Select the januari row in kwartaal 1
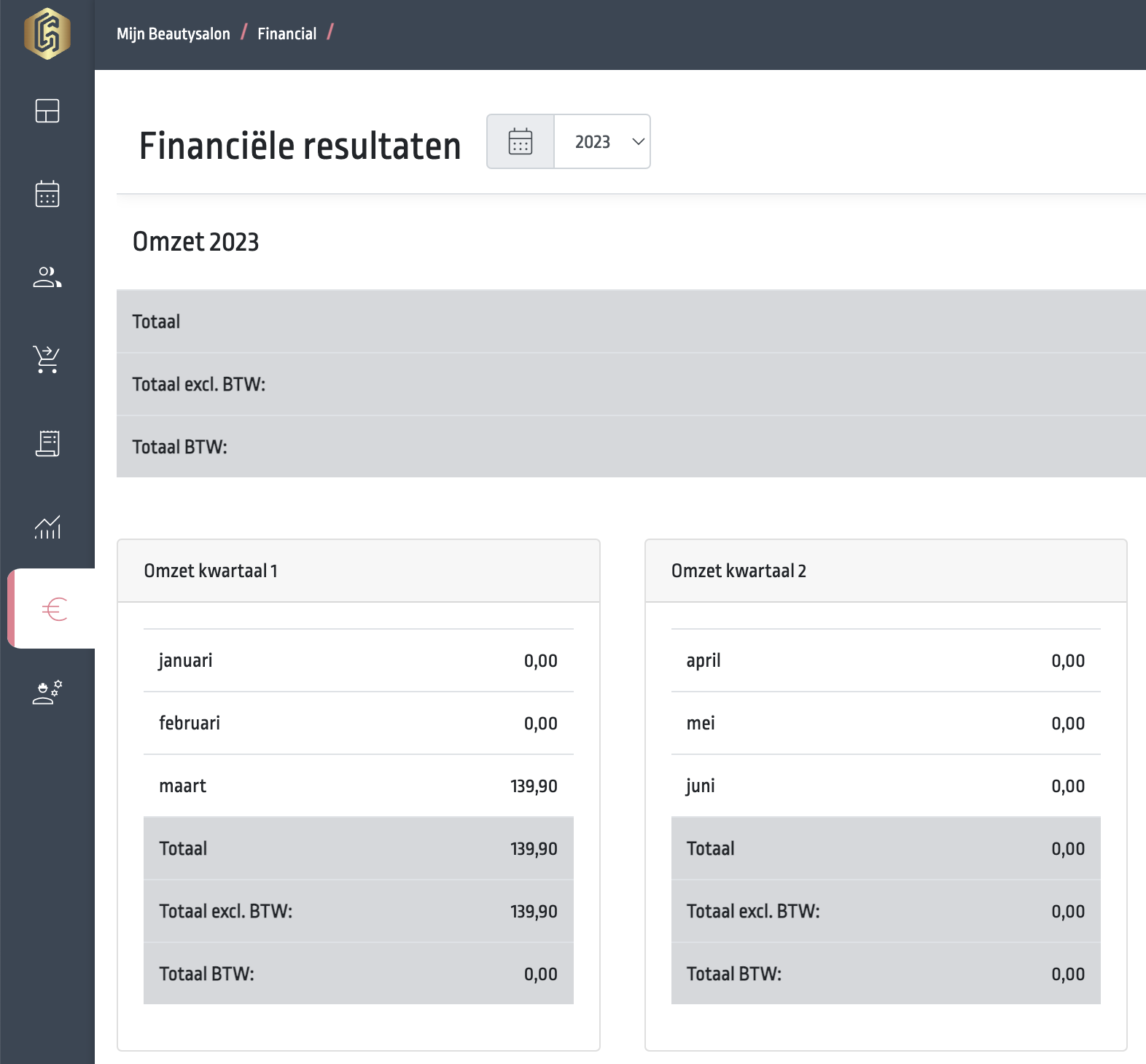1146x1064 pixels. [x=358, y=660]
